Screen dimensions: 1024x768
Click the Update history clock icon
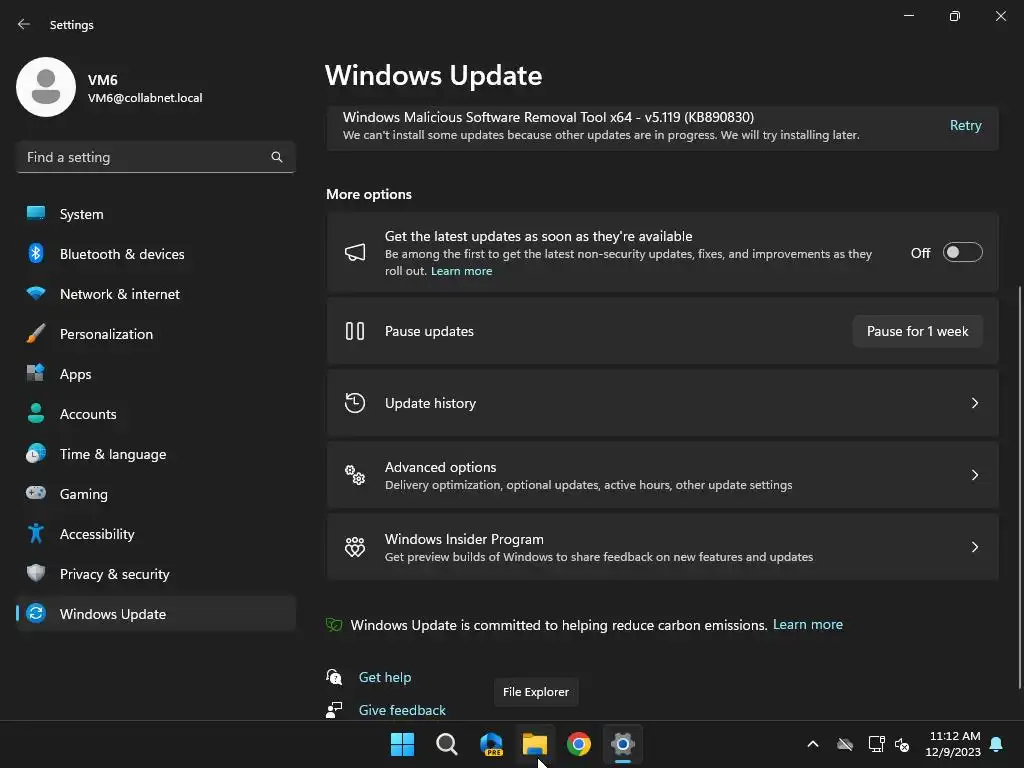[x=355, y=403]
